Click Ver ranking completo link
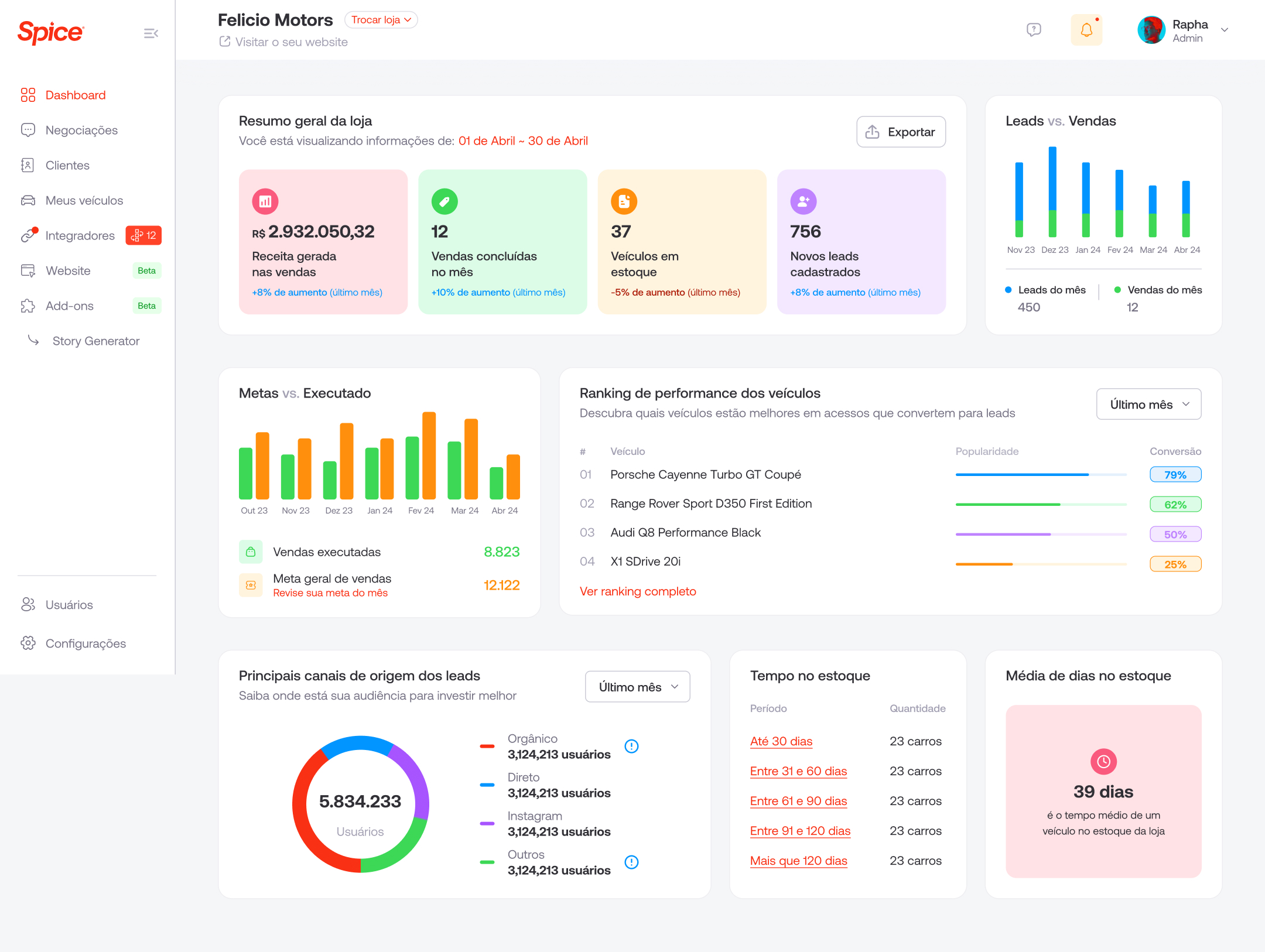The image size is (1265, 952). coord(638,591)
